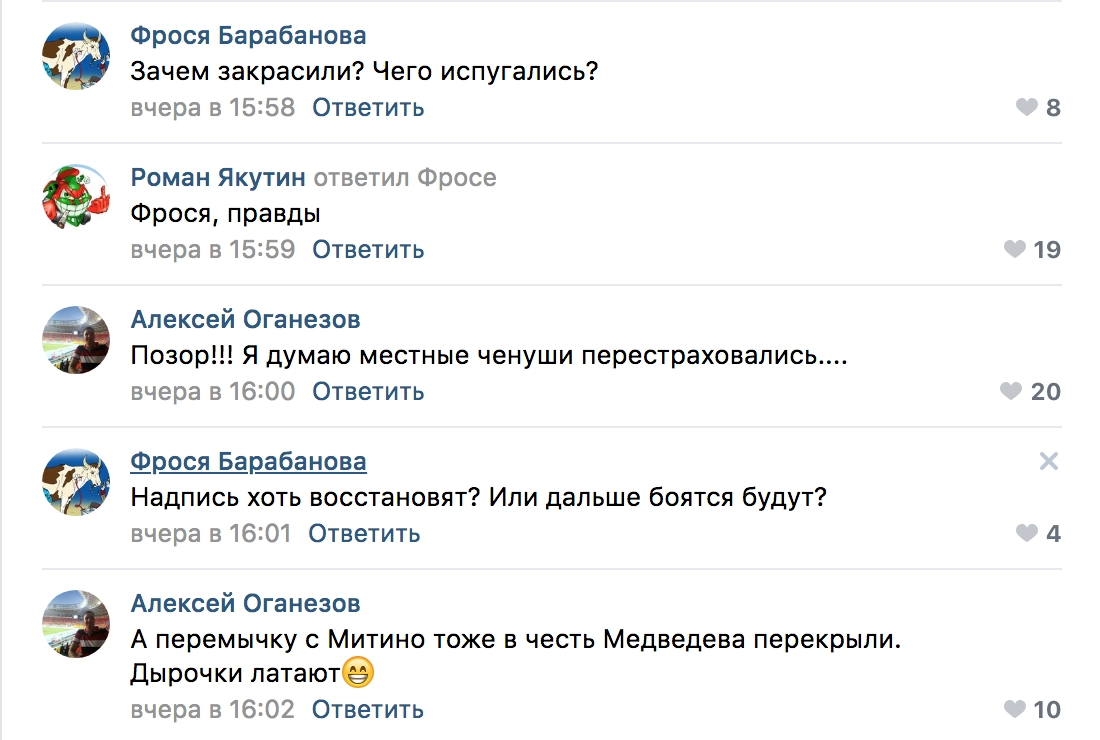Open the underlined Фрося Барабанова name link
This screenshot has height=740, width=1100.
click(248, 461)
